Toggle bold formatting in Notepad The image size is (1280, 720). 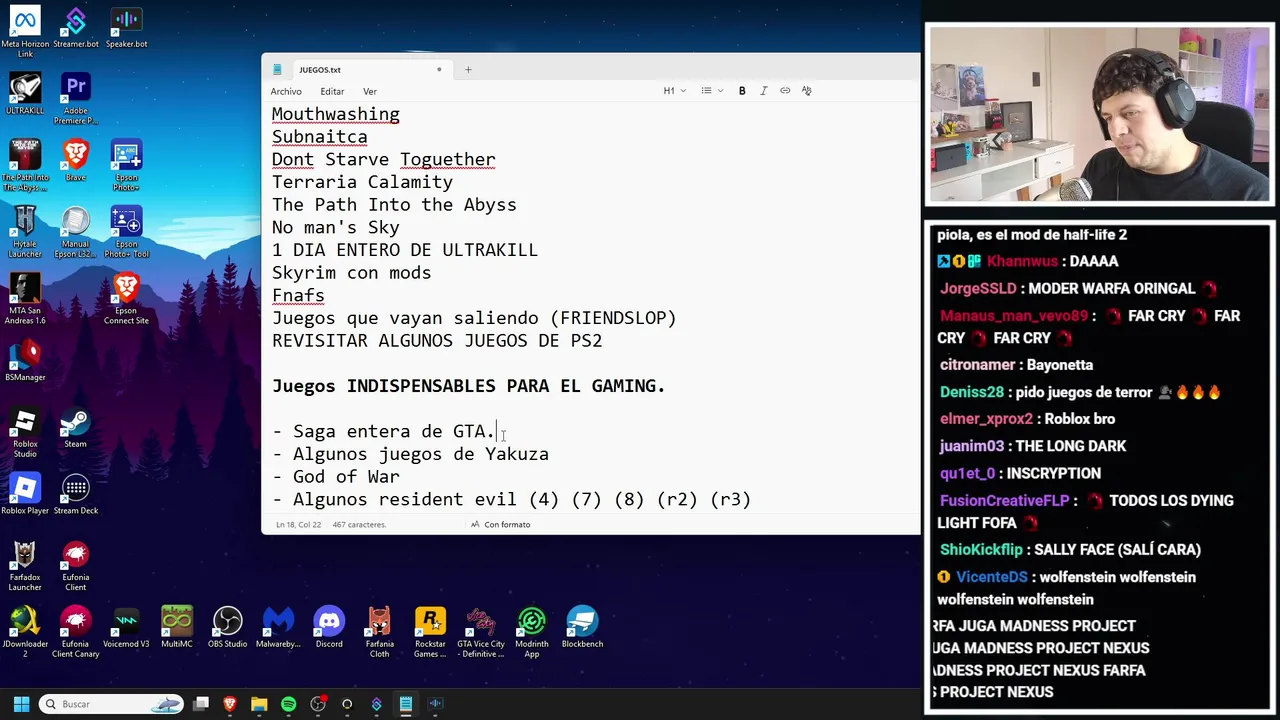742,91
